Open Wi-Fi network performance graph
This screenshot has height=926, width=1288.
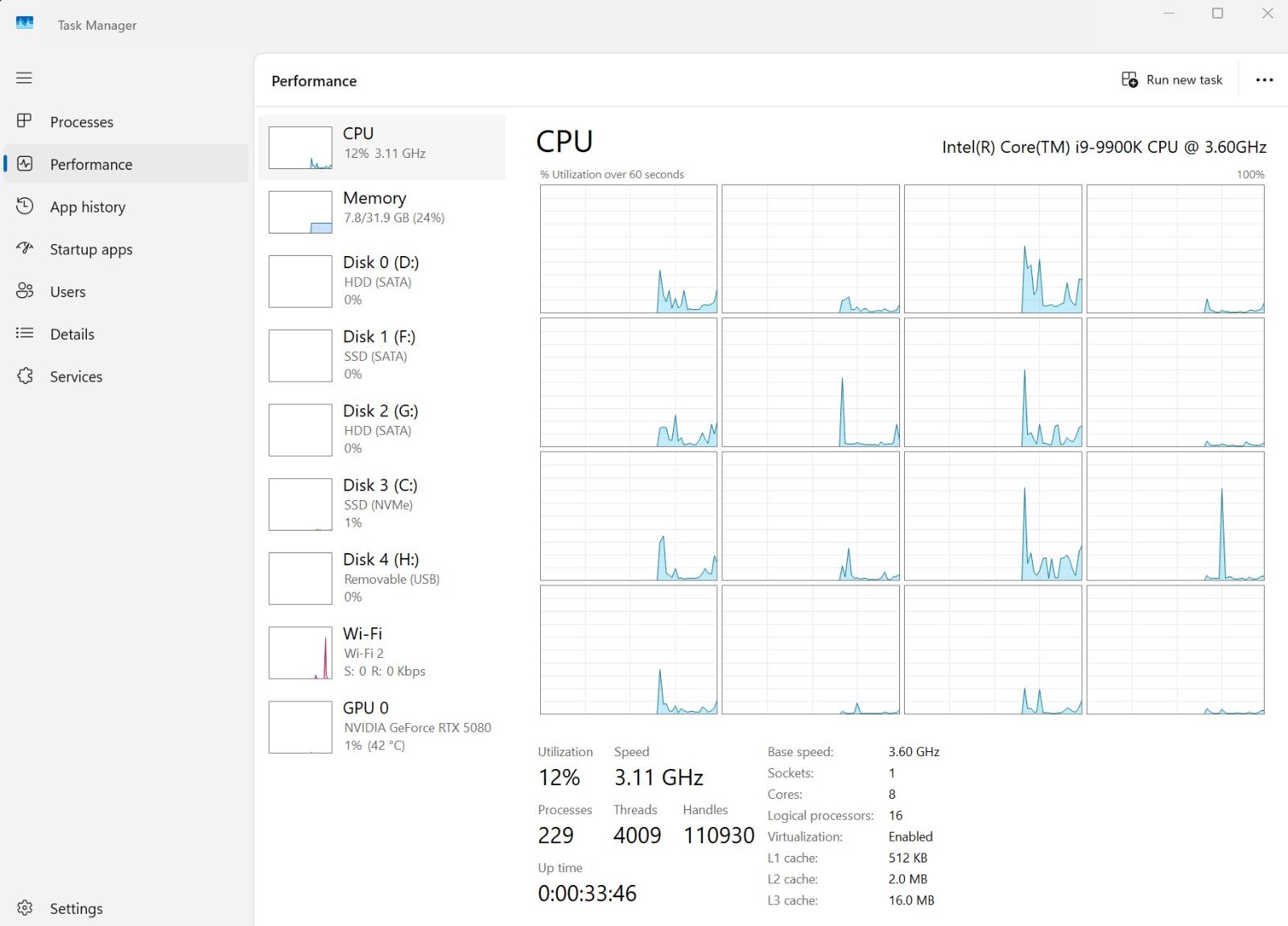[x=382, y=652]
